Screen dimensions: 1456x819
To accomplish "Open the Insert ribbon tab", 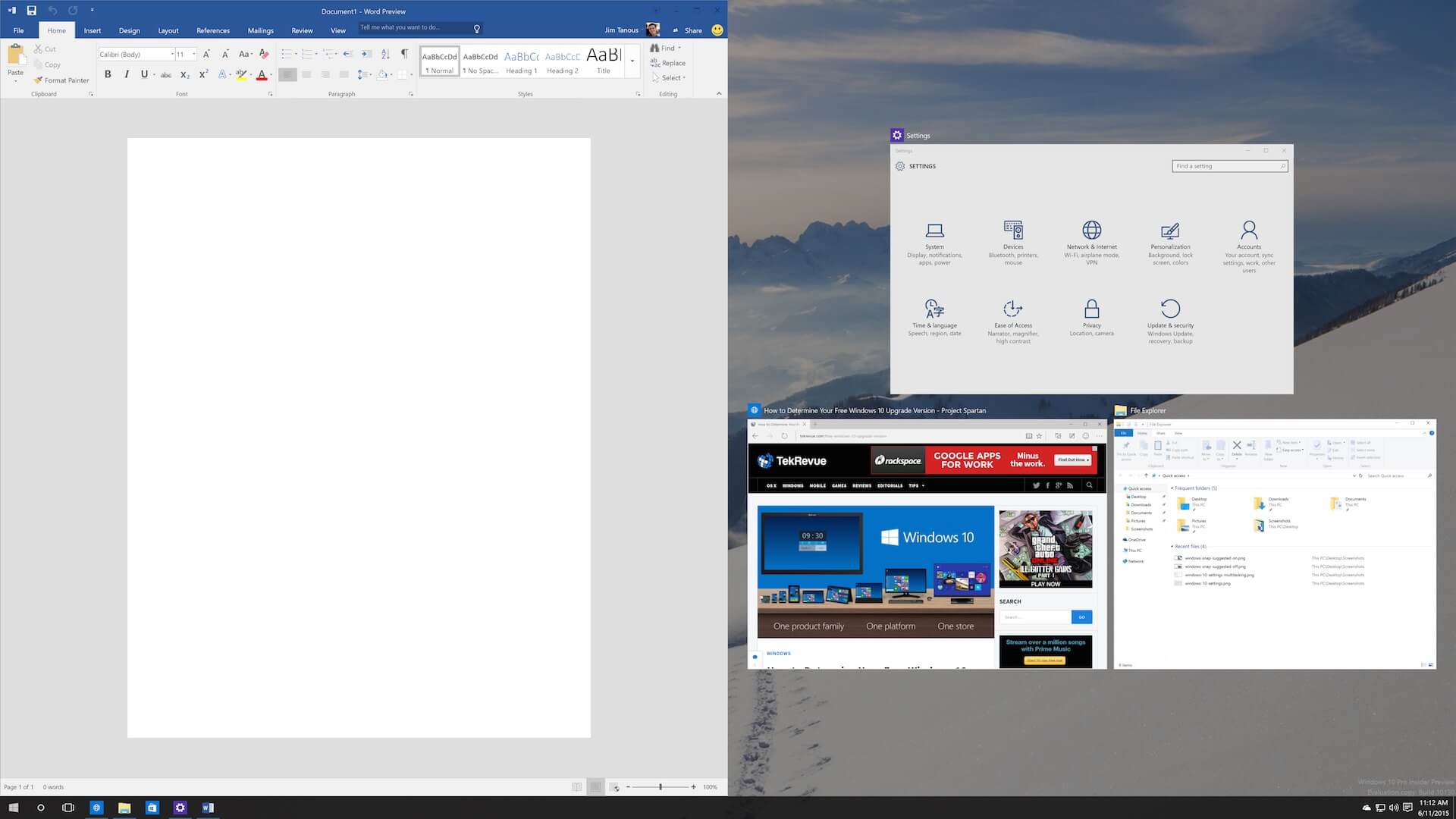I will coord(93,30).
